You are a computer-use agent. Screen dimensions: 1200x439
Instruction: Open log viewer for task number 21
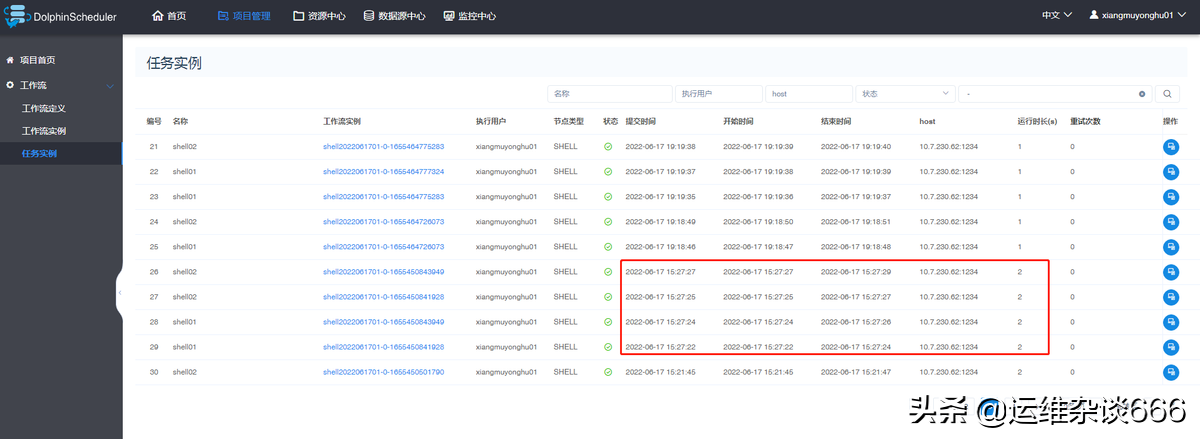coord(1170,146)
